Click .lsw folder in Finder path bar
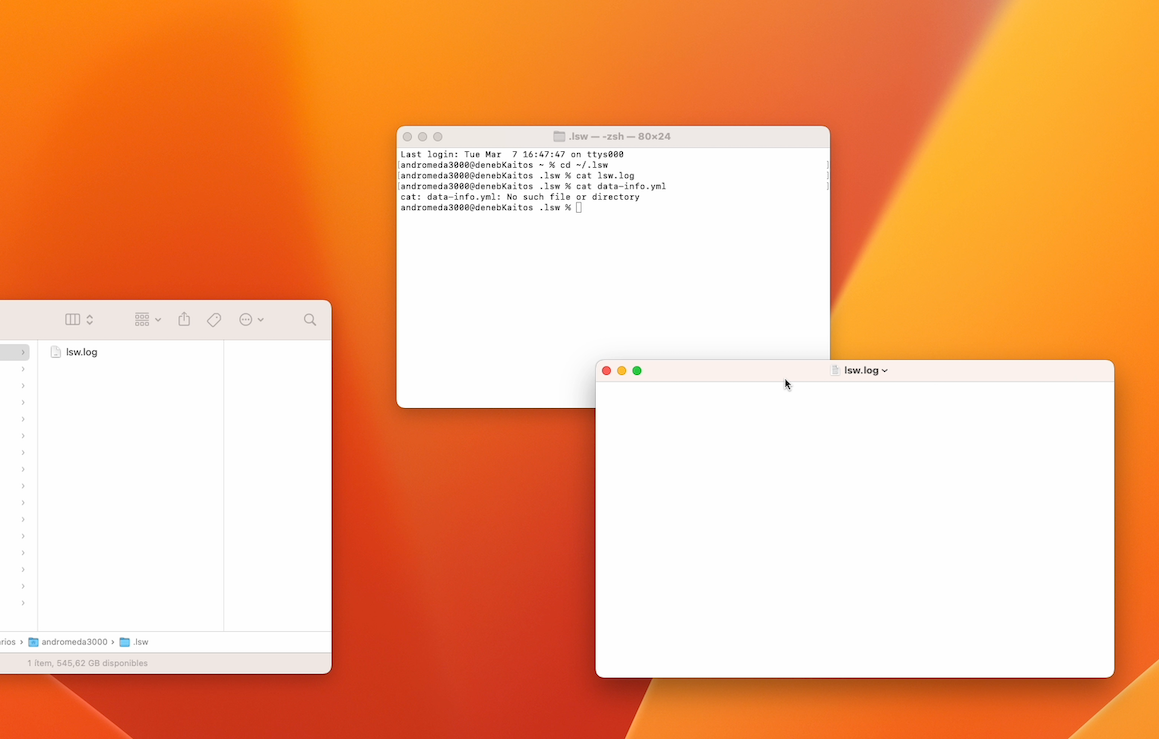The image size is (1159, 739). (135, 641)
